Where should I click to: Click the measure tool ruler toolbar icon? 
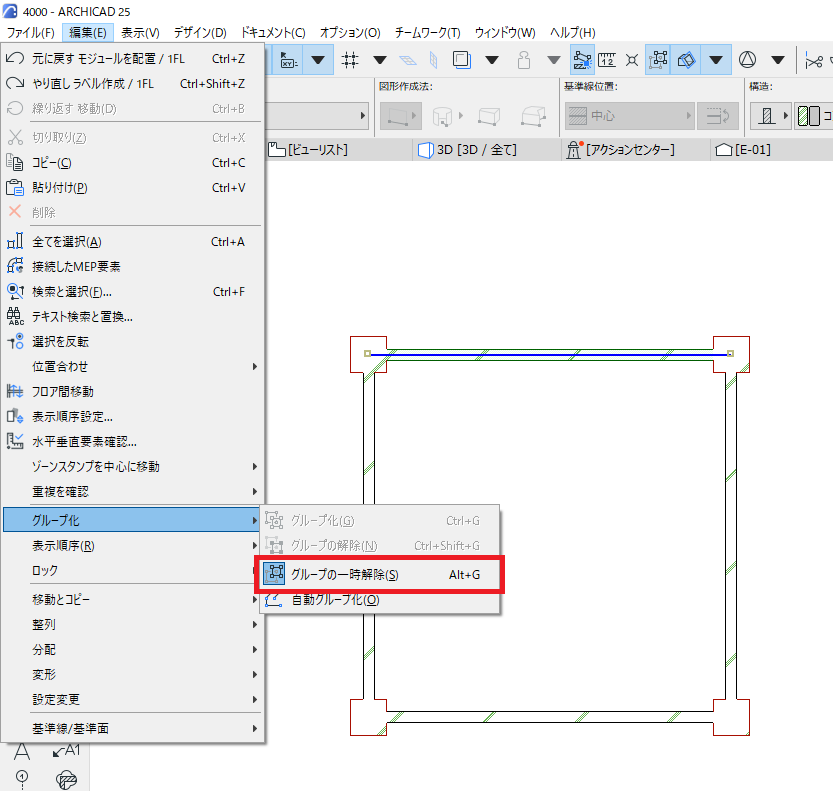(607, 59)
